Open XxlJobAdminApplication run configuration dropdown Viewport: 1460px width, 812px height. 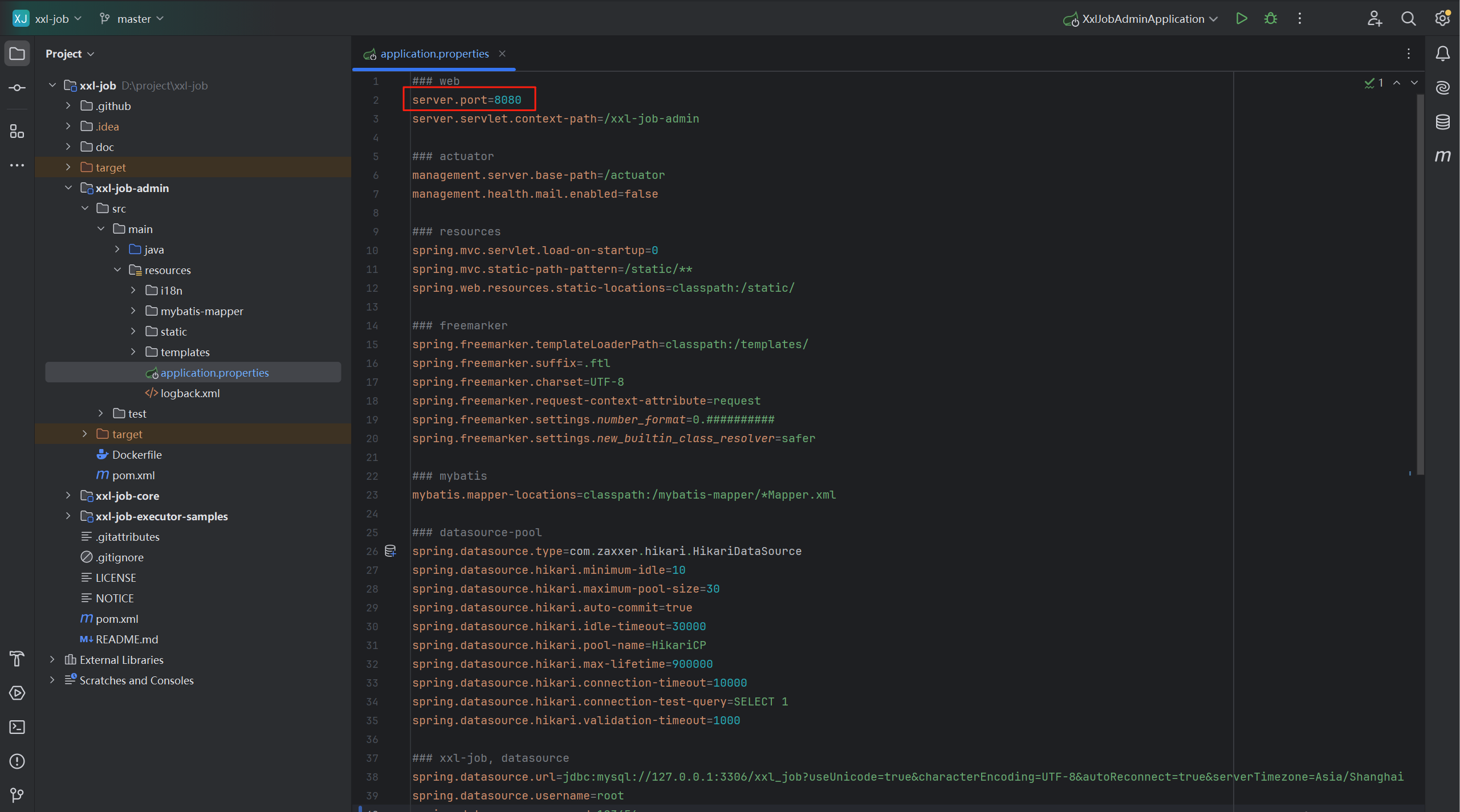pos(1140,19)
